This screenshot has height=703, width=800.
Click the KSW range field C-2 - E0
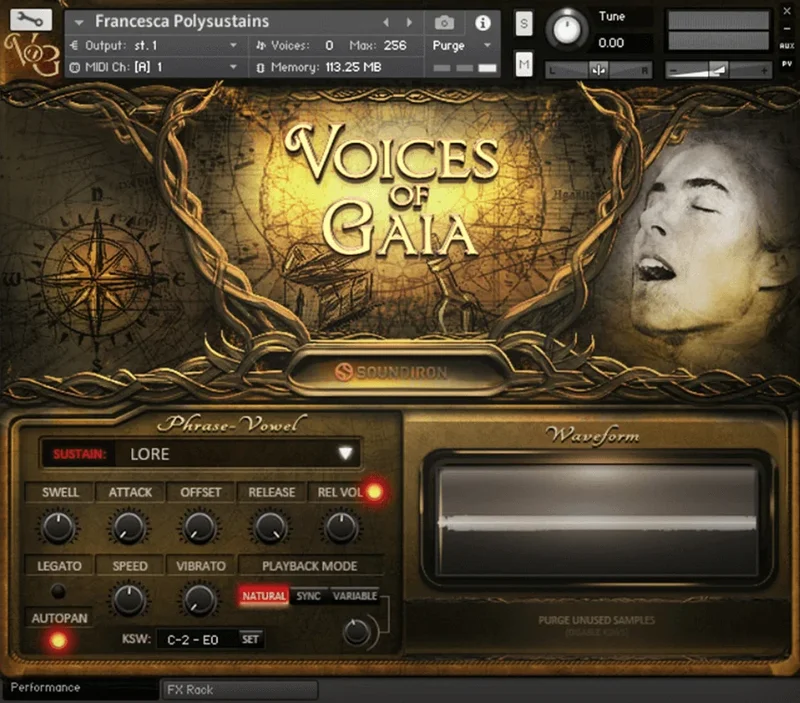click(196, 639)
